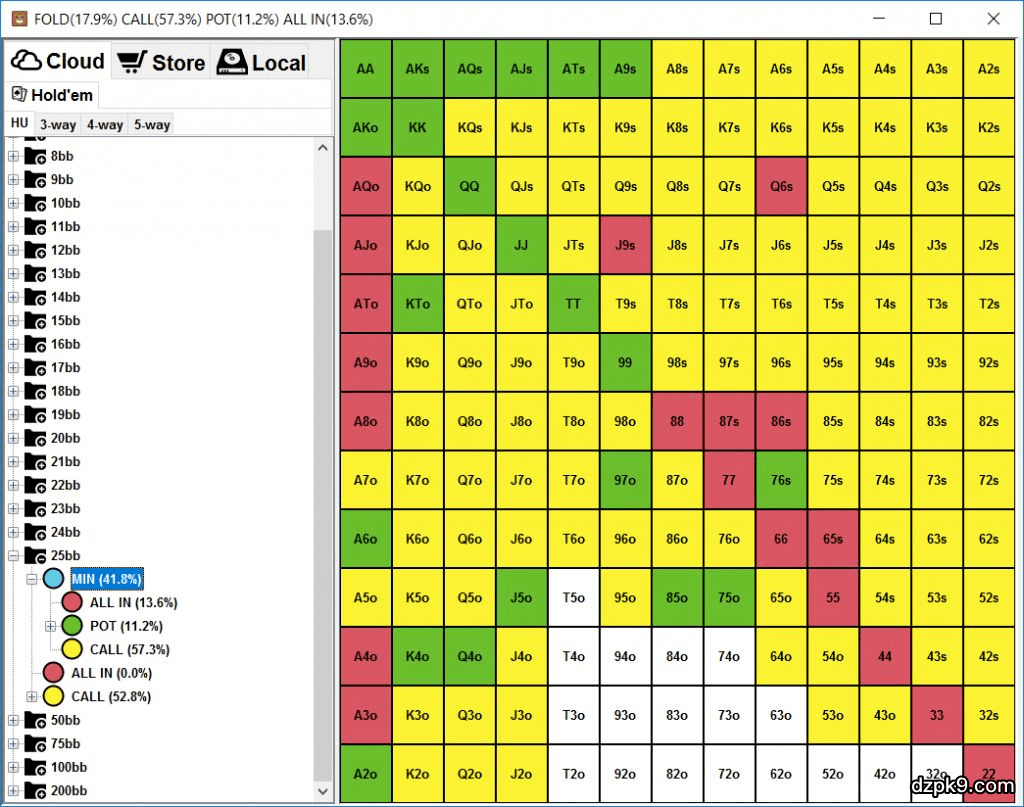Expand the 50bb stack folder
The height and width of the screenshot is (807, 1024).
point(13,720)
